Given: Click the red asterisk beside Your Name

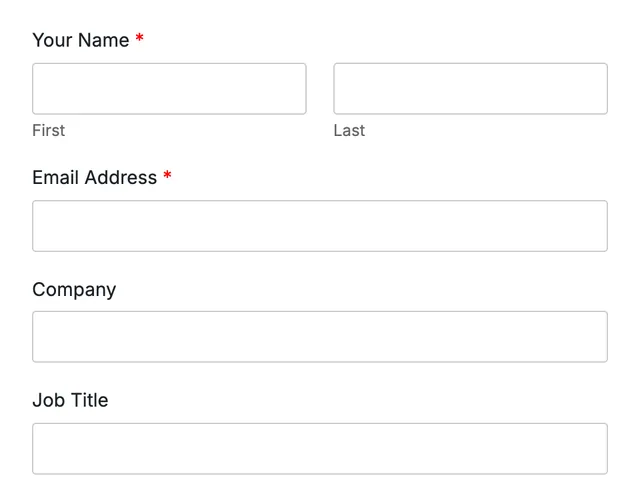Looking at the screenshot, I should tap(140, 38).
